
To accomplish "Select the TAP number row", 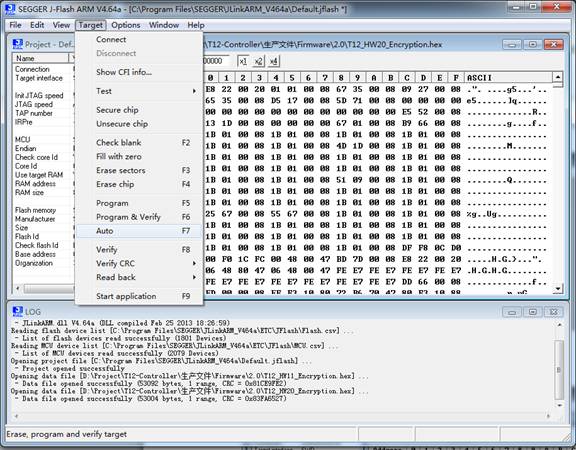I will click(43, 113).
